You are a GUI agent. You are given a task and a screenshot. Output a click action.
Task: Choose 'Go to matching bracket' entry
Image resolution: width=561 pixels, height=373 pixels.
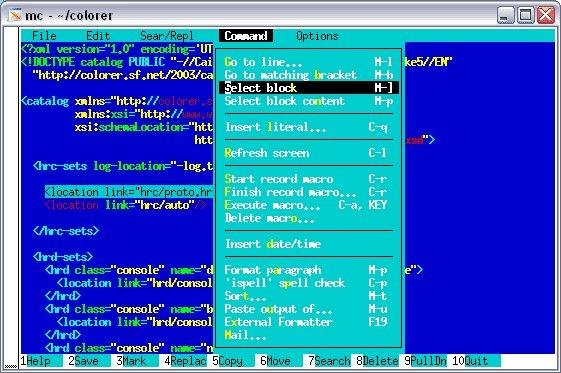coord(308,75)
